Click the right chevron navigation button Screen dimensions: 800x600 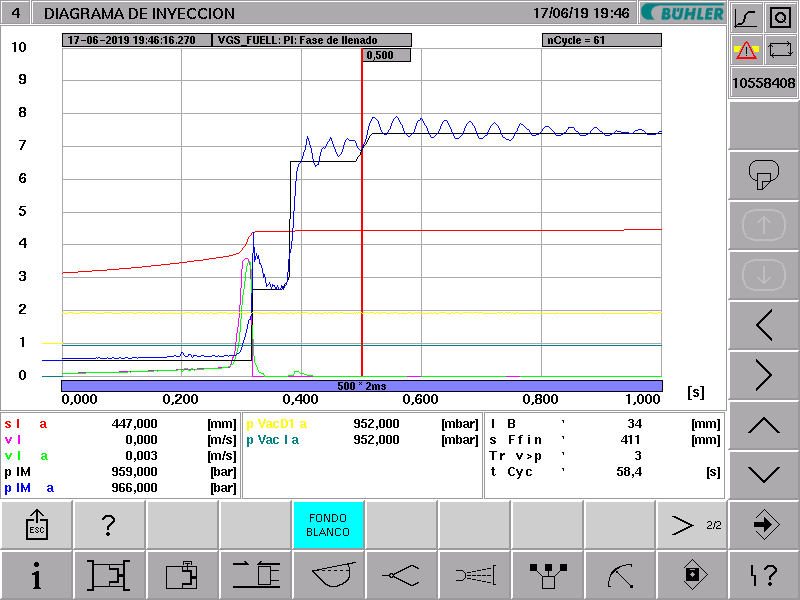click(x=764, y=374)
